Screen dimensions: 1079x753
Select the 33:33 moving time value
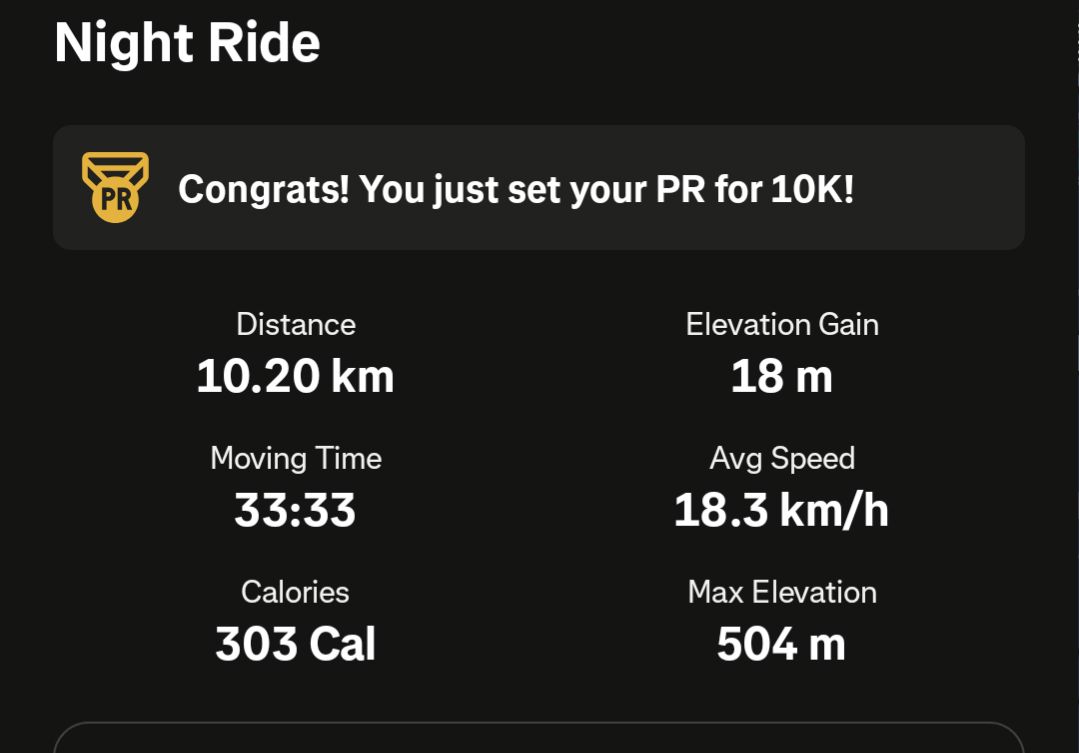click(x=295, y=510)
